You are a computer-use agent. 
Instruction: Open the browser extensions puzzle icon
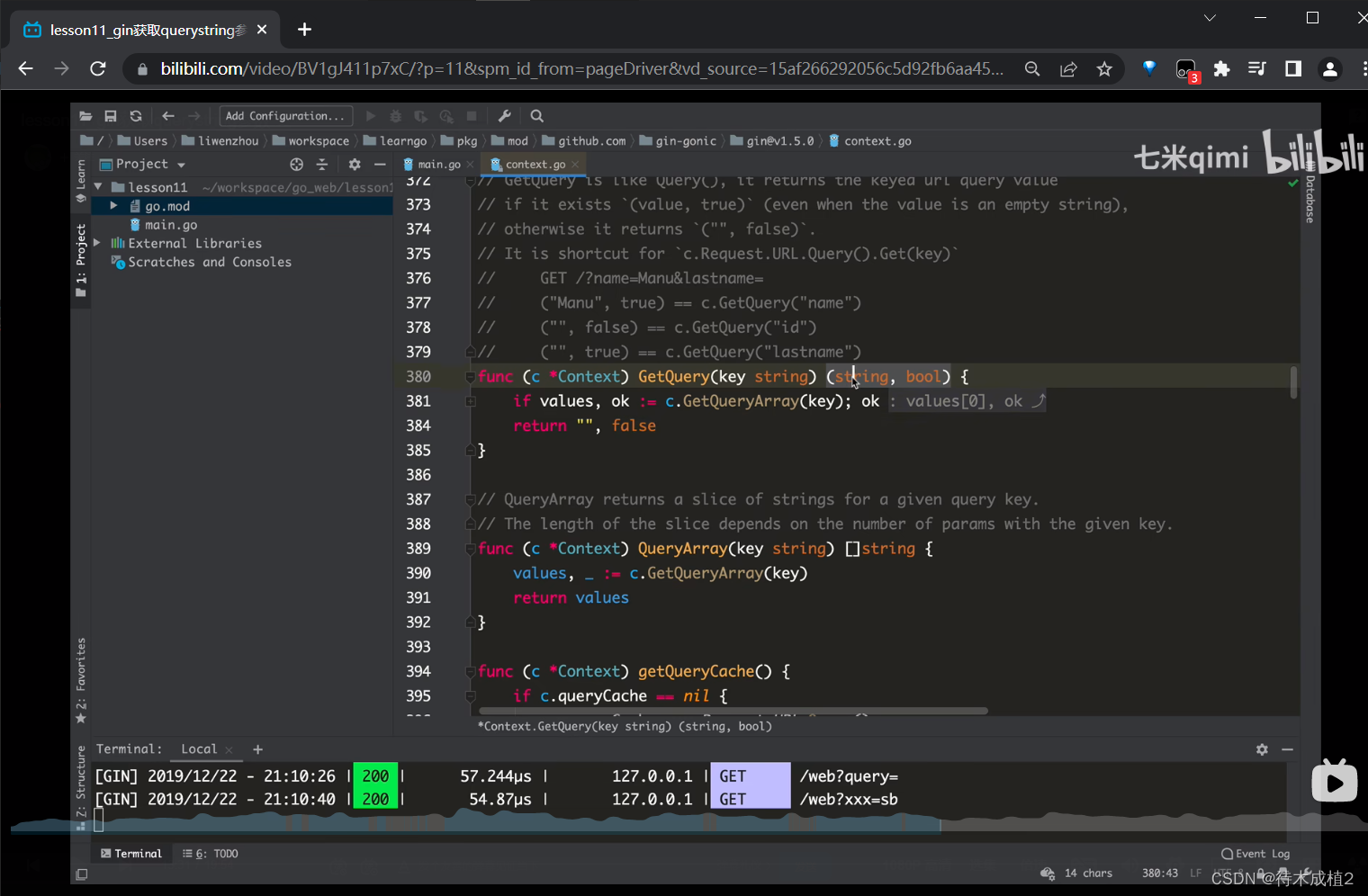click(x=1221, y=69)
